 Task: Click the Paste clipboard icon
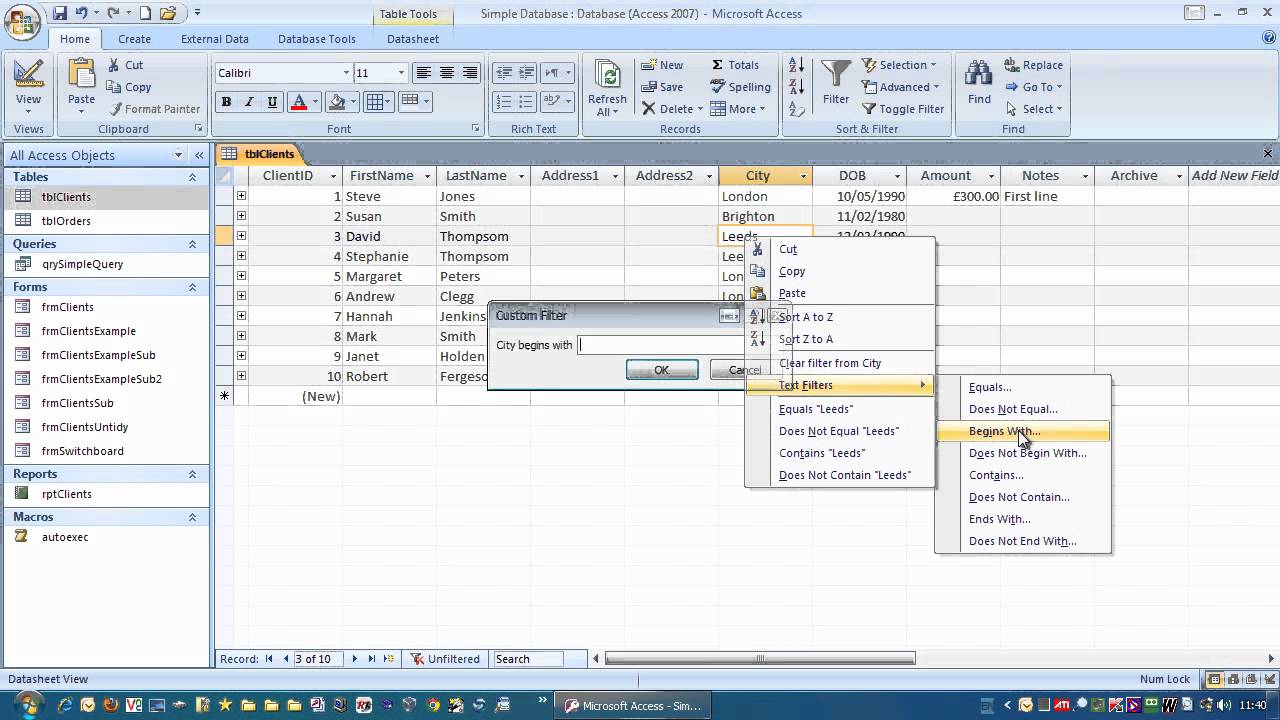tap(81, 73)
